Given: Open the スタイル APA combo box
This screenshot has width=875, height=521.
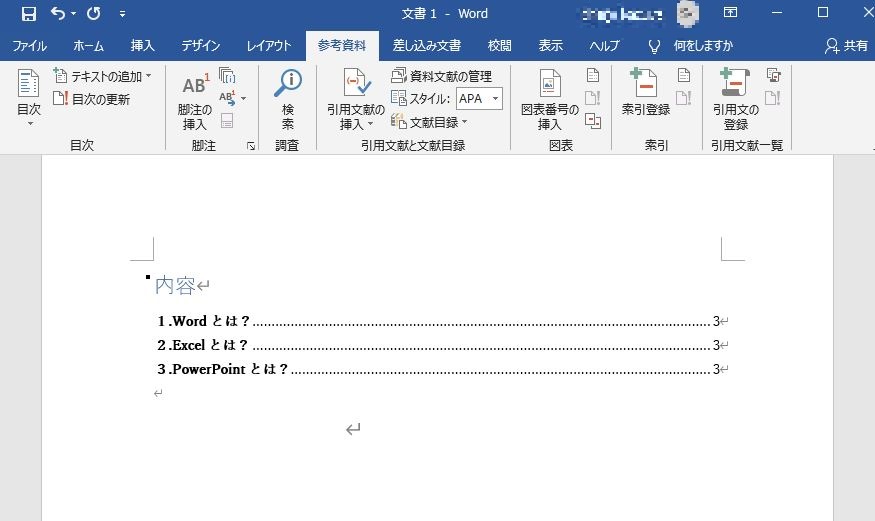Looking at the screenshot, I should (479, 99).
